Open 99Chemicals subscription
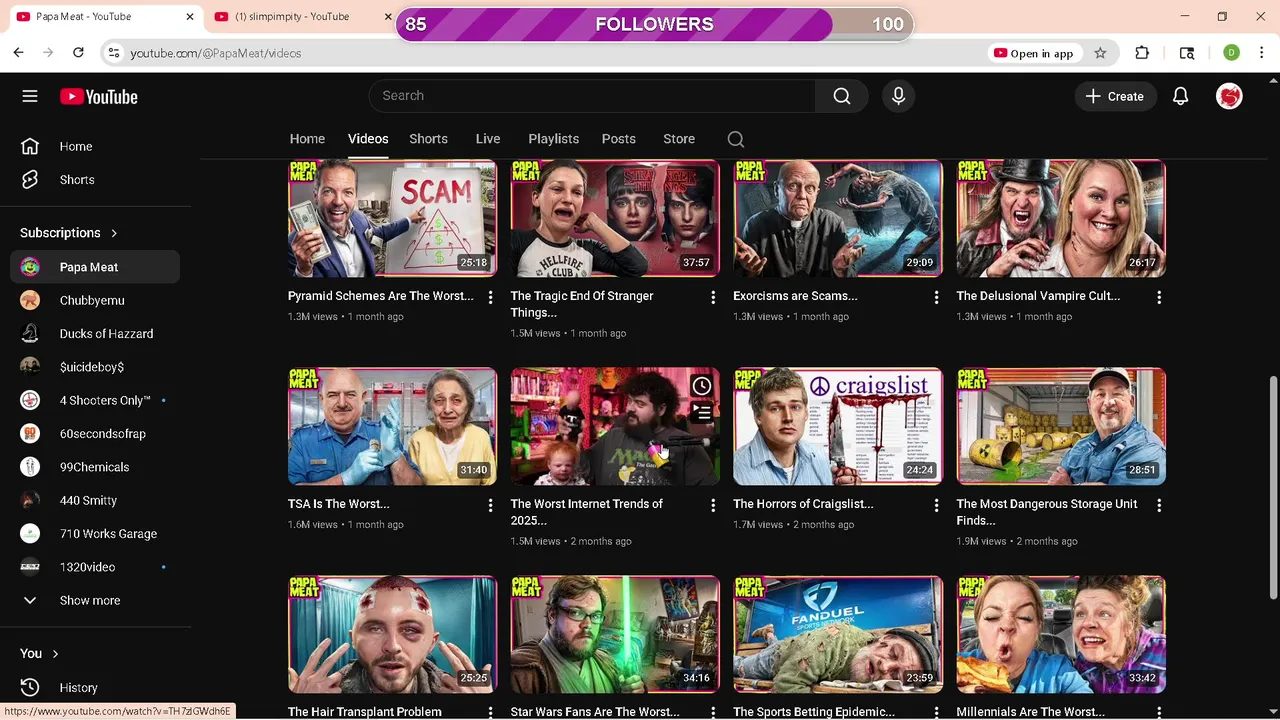This screenshot has height=720, width=1280. click(95, 467)
